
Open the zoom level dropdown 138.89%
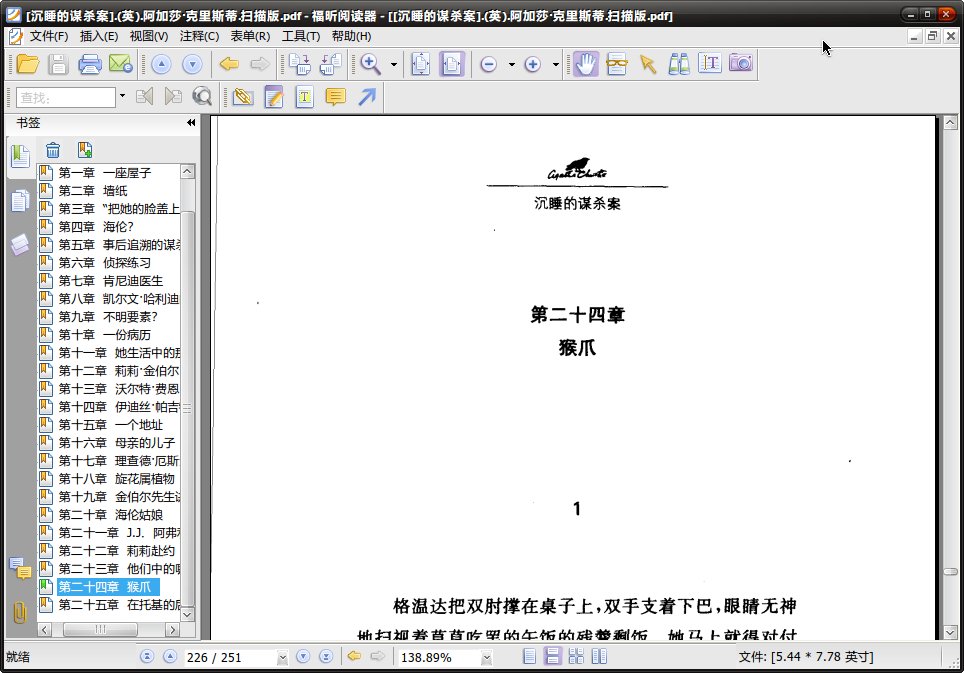coord(486,658)
